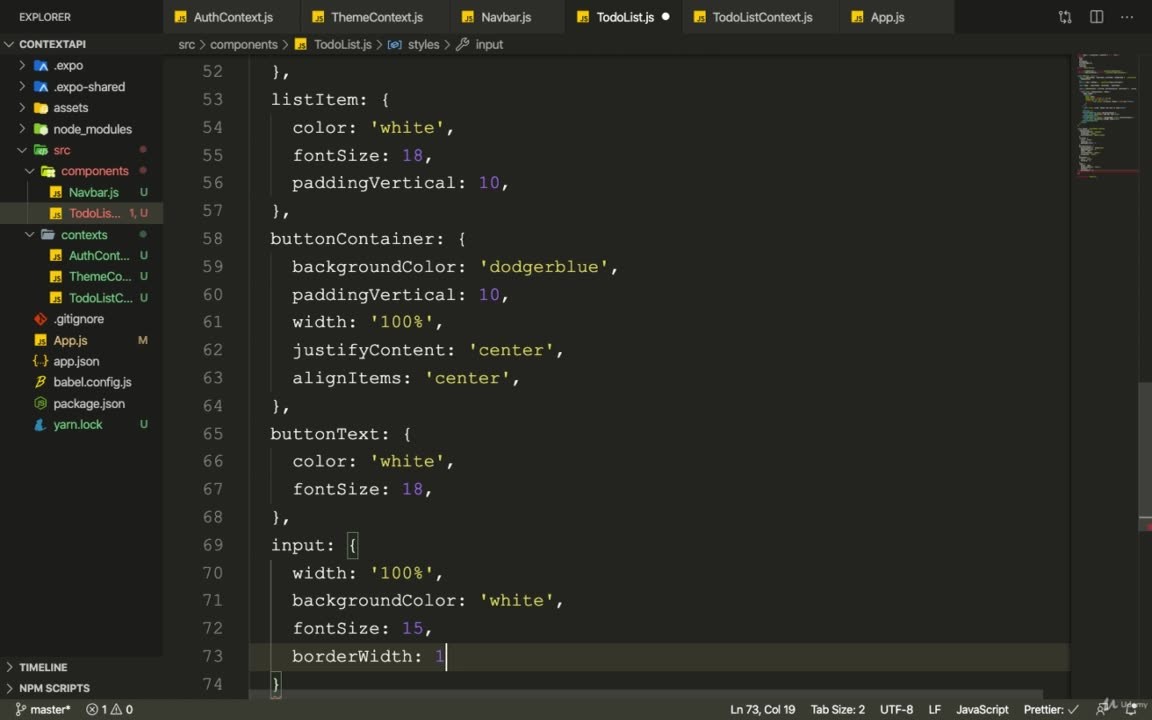Click the styles breadcrumb symbol
The height and width of the screenshot is (720, 1152).
click(423, 45)
